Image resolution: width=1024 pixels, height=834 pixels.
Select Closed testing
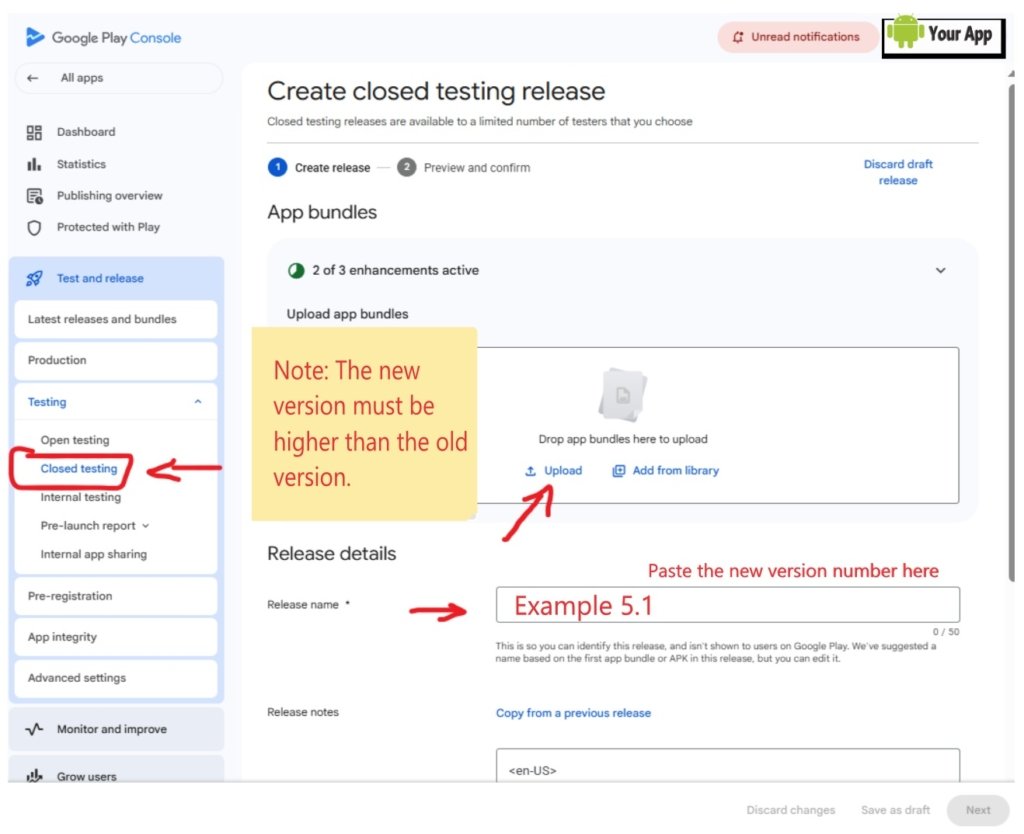click(79, 468)
